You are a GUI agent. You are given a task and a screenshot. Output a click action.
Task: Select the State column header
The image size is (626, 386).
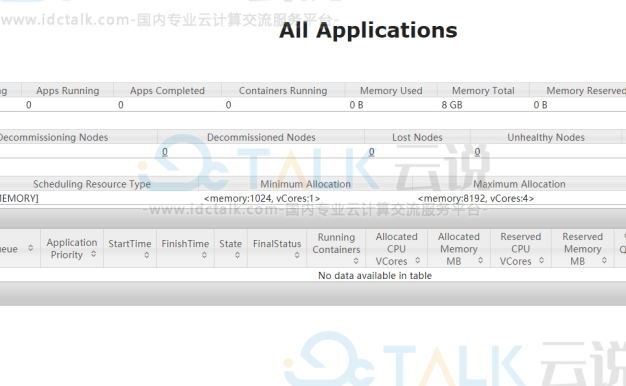231,248
